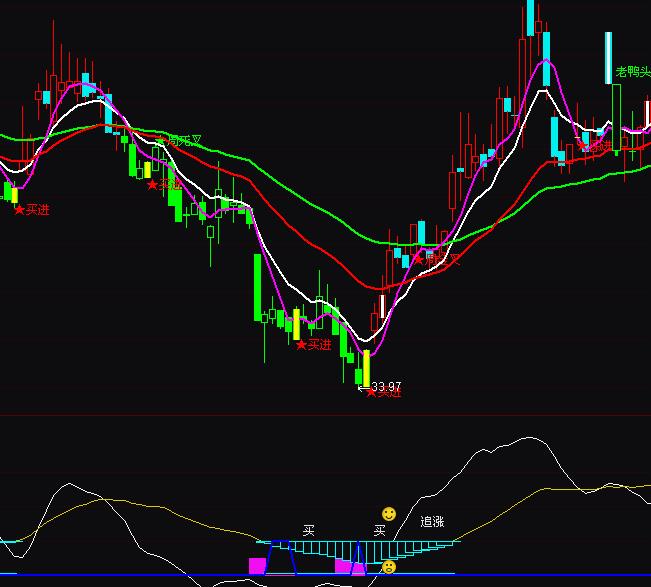651x587 pixels.
Task: Click the large green candle in mid-chart drop
Action: (x=257, y=286)
